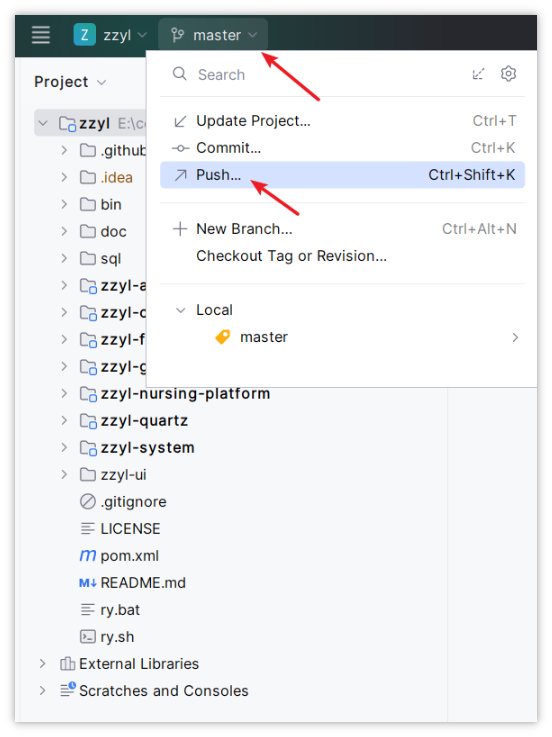Click the pom.xml Maven file icon
The image size is (552, 737).
pos(87,556)
